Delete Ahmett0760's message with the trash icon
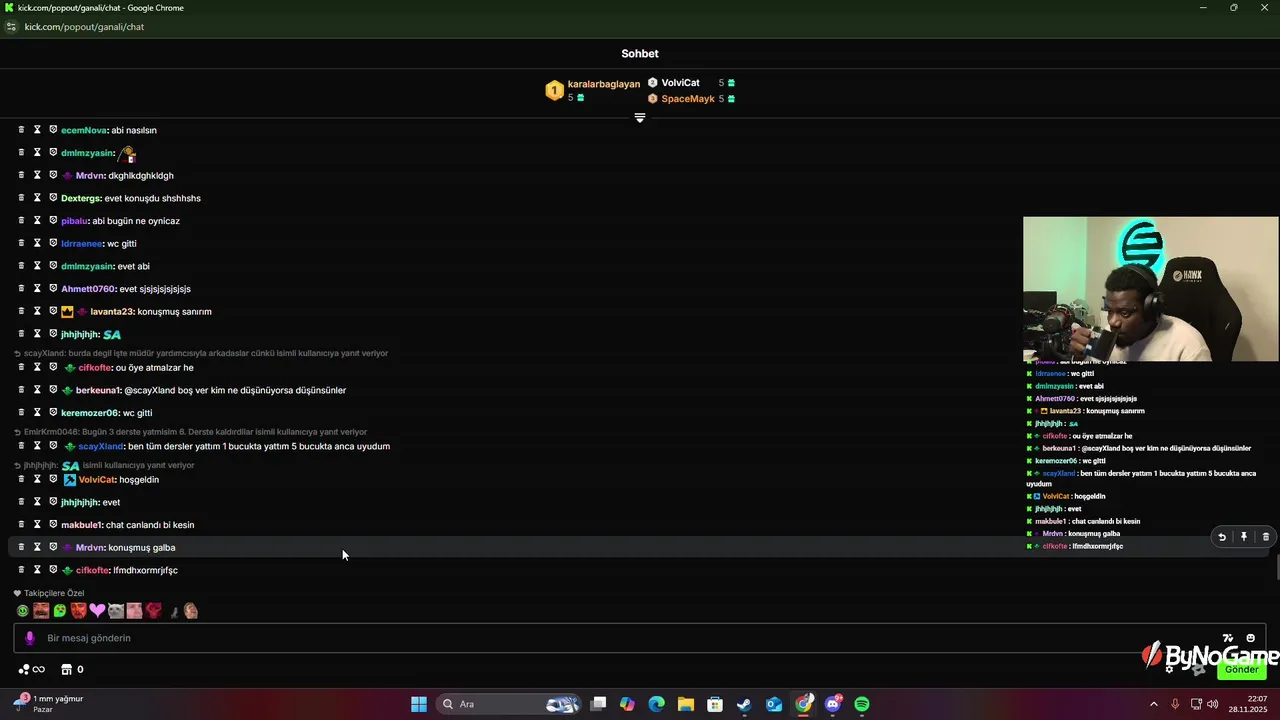Image resolution: width=1280 pixels, height=720 pixels. click(21, 289)
